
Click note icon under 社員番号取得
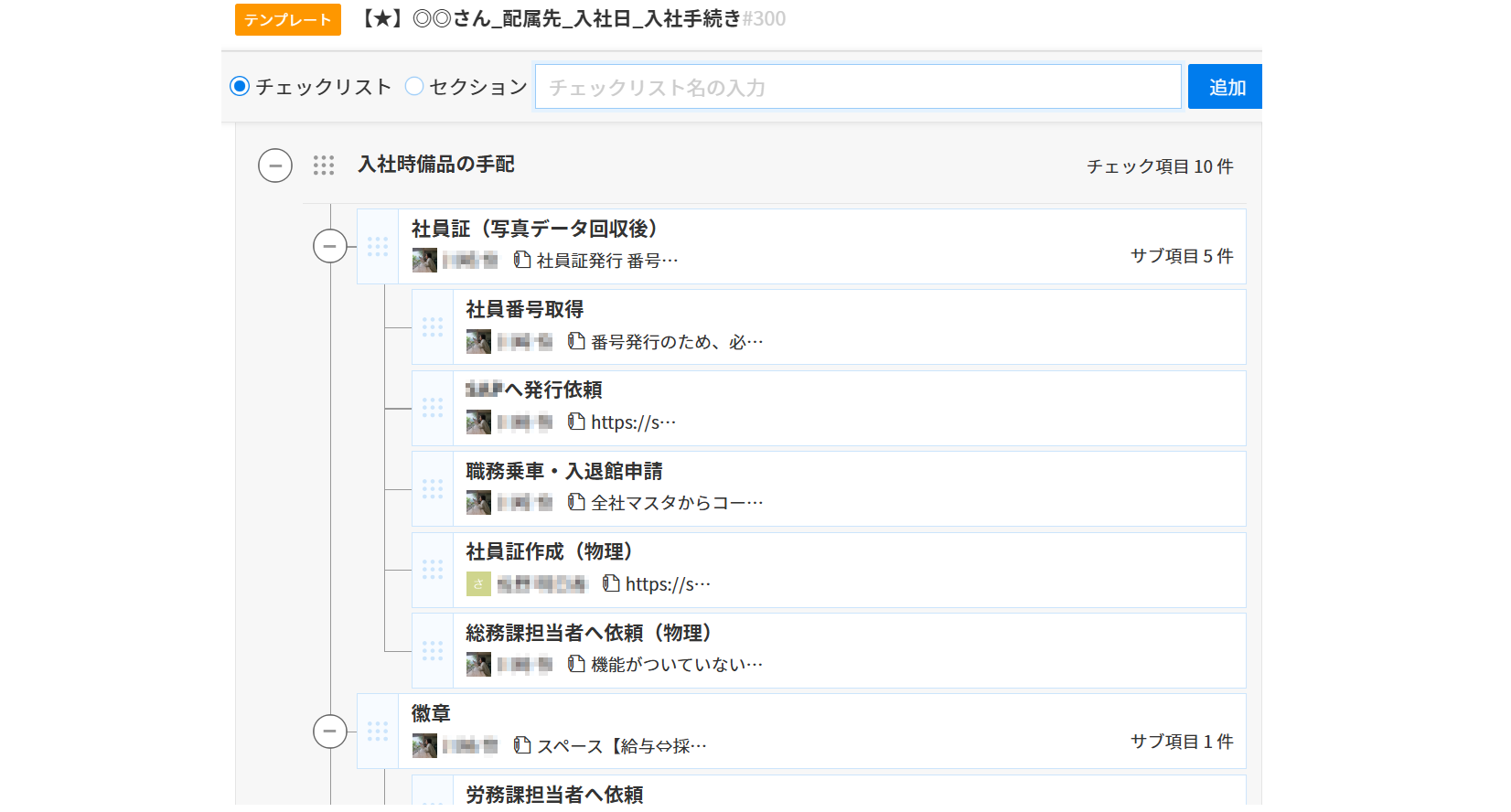576,341
